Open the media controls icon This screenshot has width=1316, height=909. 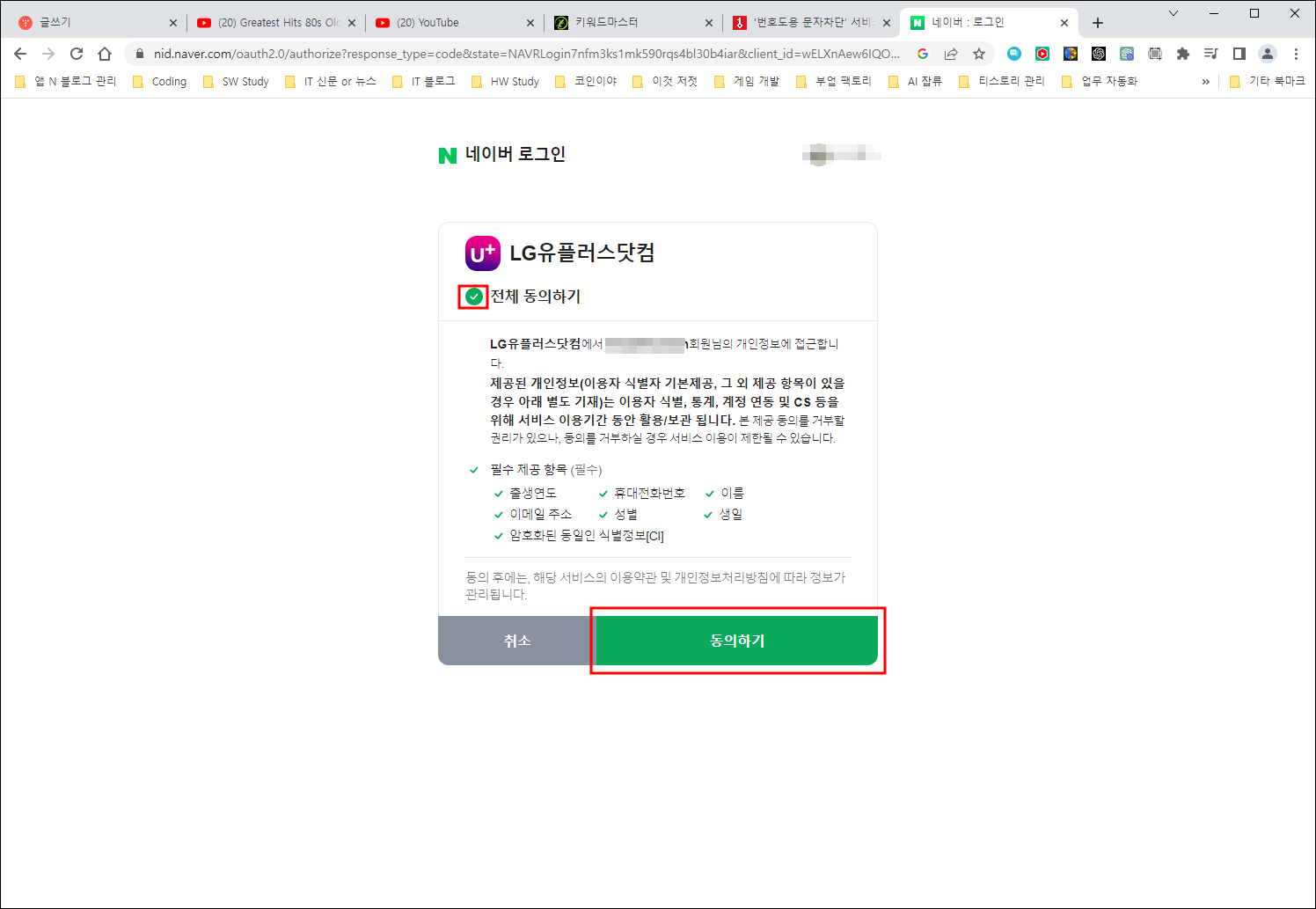pyautogui.click(x=1211, y=54)
